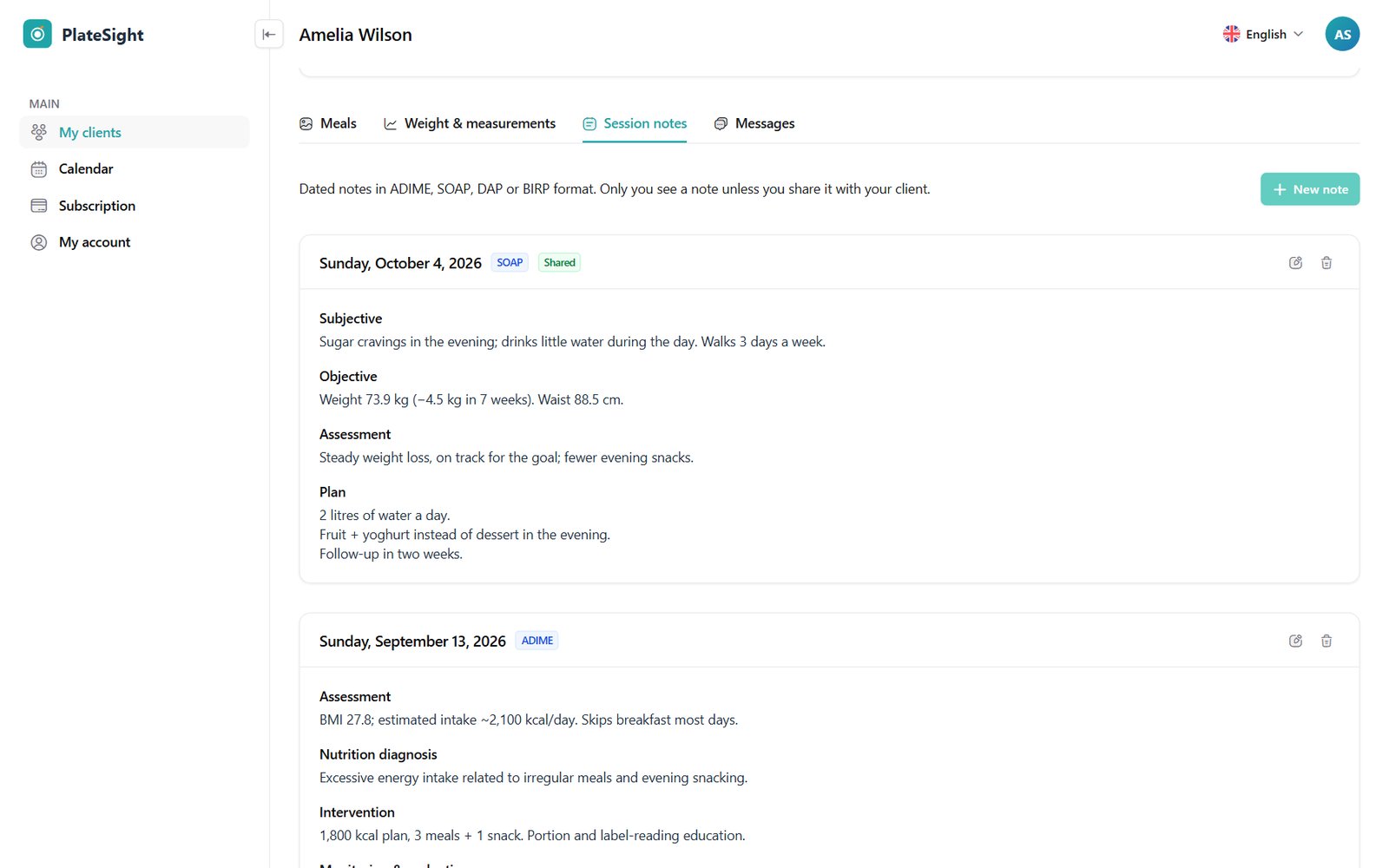
Task: Click the My account person icon
Action: click(39, 242)
